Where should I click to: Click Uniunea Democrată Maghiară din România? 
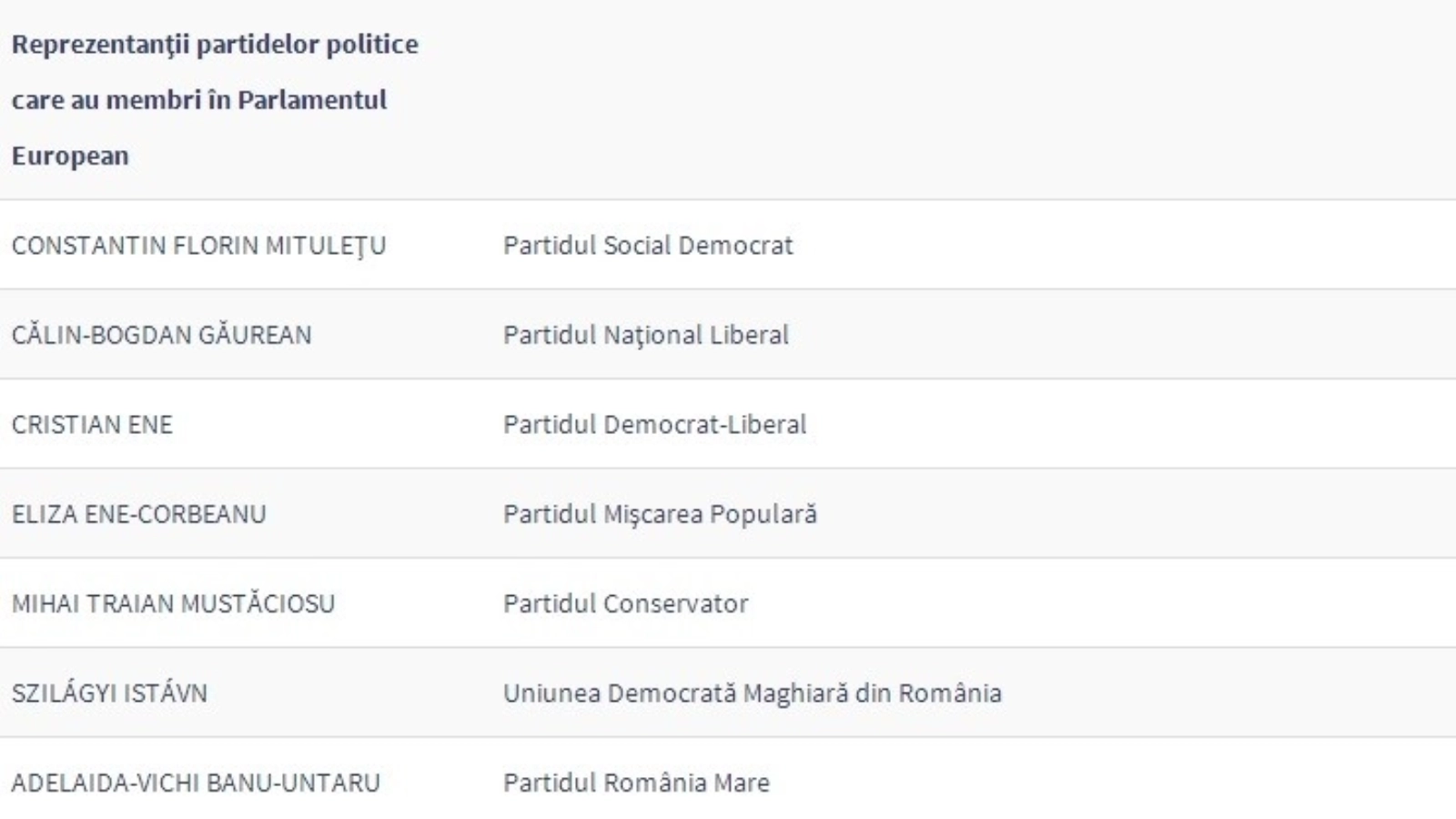point(752,693)
